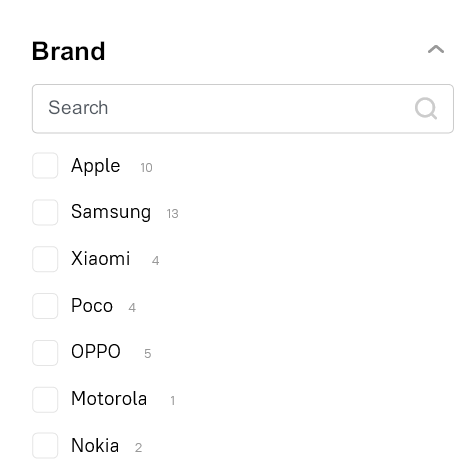
Task: Tick the Samsung checkbox
Action: coord(45,212)
